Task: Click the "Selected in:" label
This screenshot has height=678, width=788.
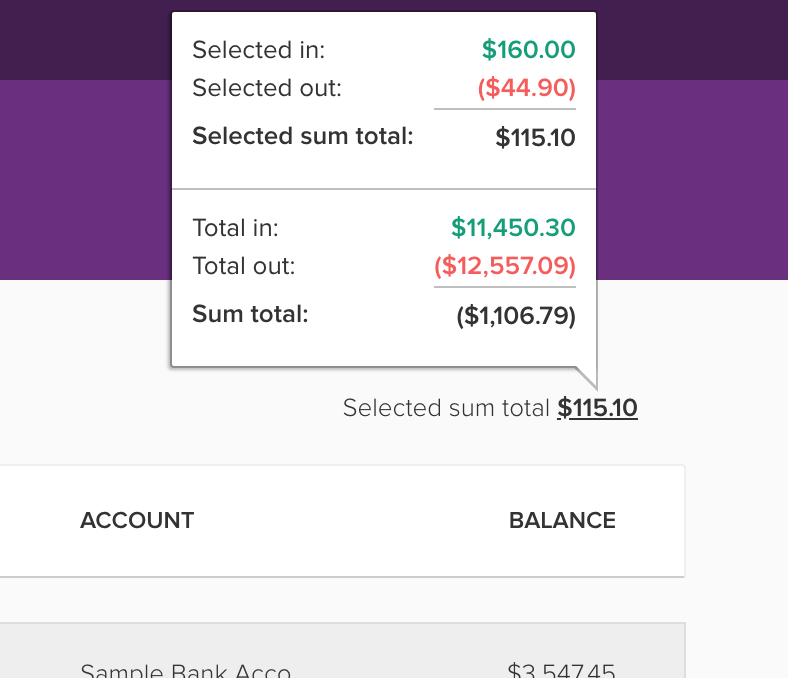Action: (x=258, y=50)
